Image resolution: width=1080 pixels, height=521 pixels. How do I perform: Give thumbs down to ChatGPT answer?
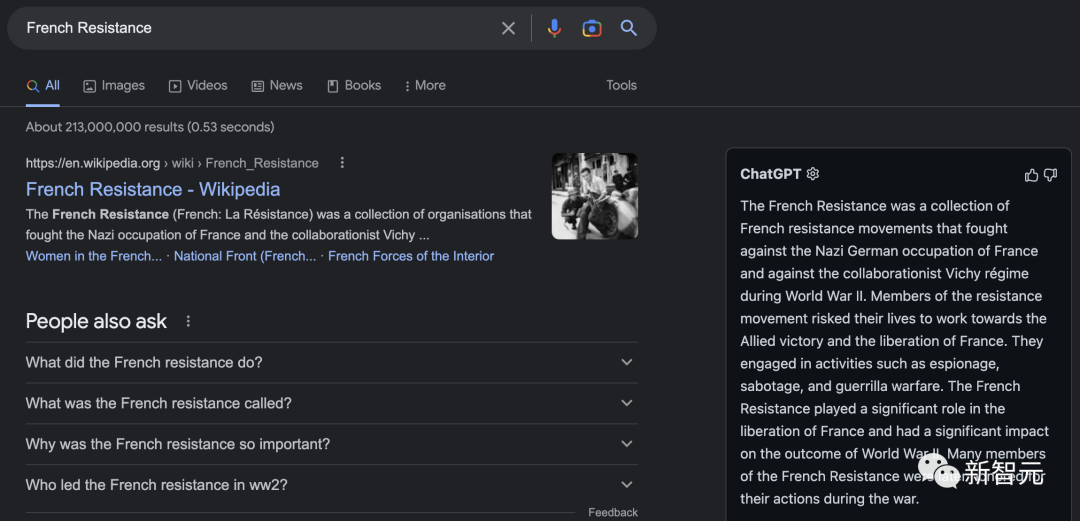[x=1050, y=175]
